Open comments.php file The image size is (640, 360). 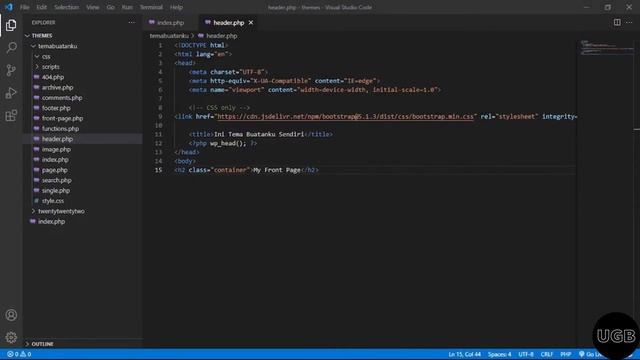tap(62, 98)
